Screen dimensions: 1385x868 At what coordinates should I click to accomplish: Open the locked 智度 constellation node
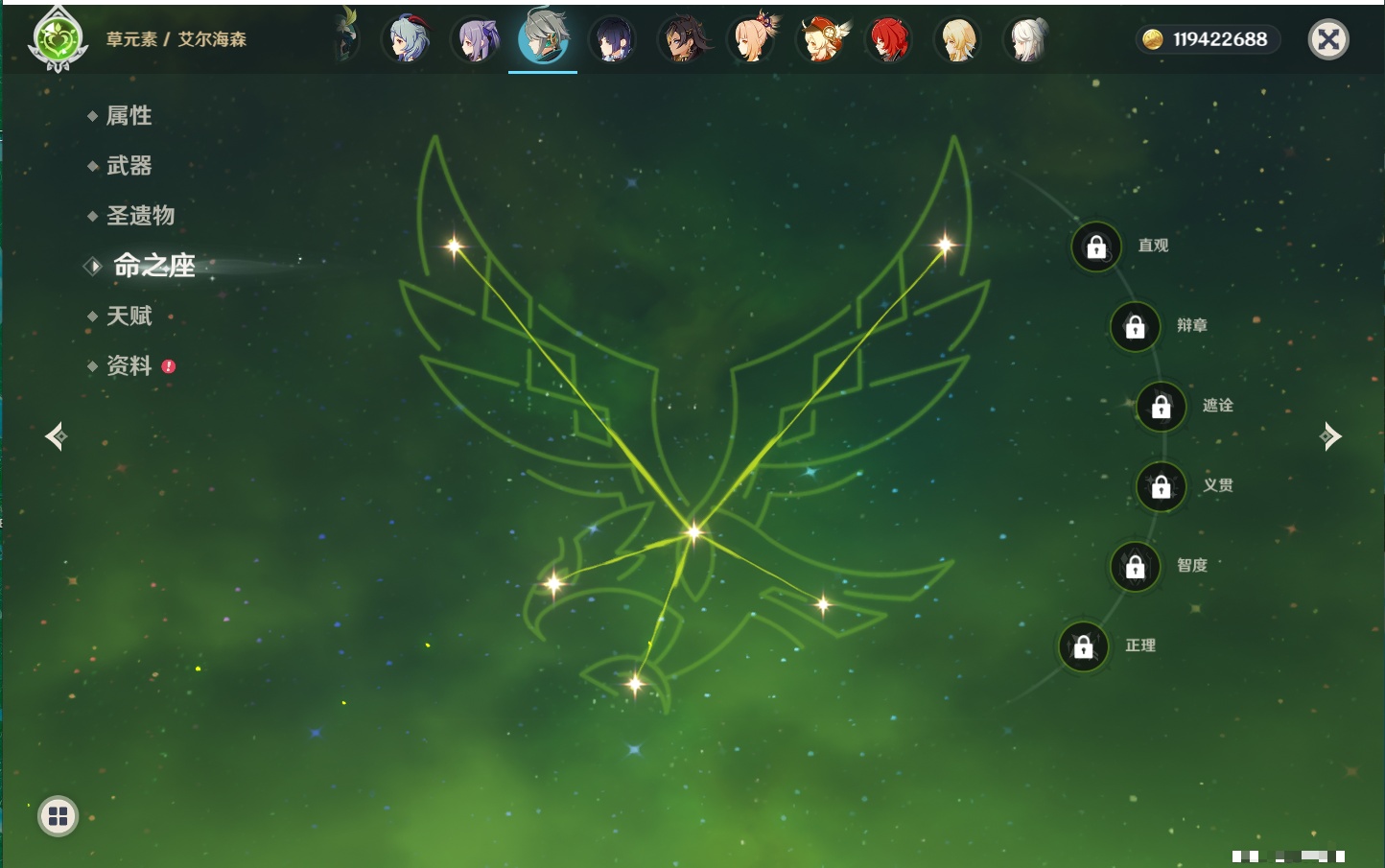1135,567
